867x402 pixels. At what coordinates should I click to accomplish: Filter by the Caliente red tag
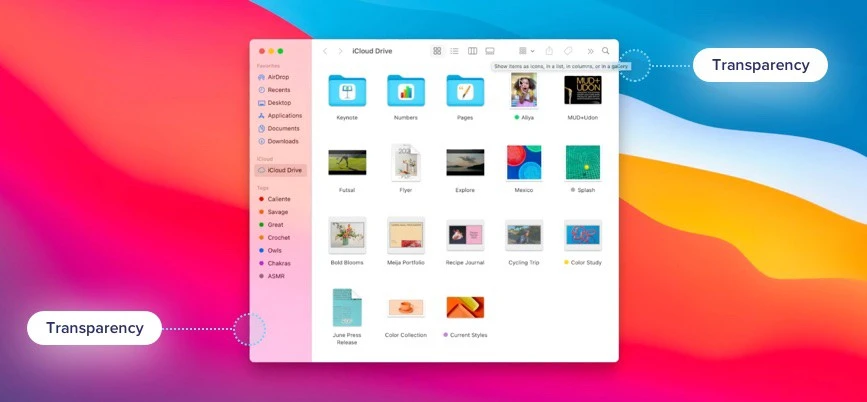(280, 199)
